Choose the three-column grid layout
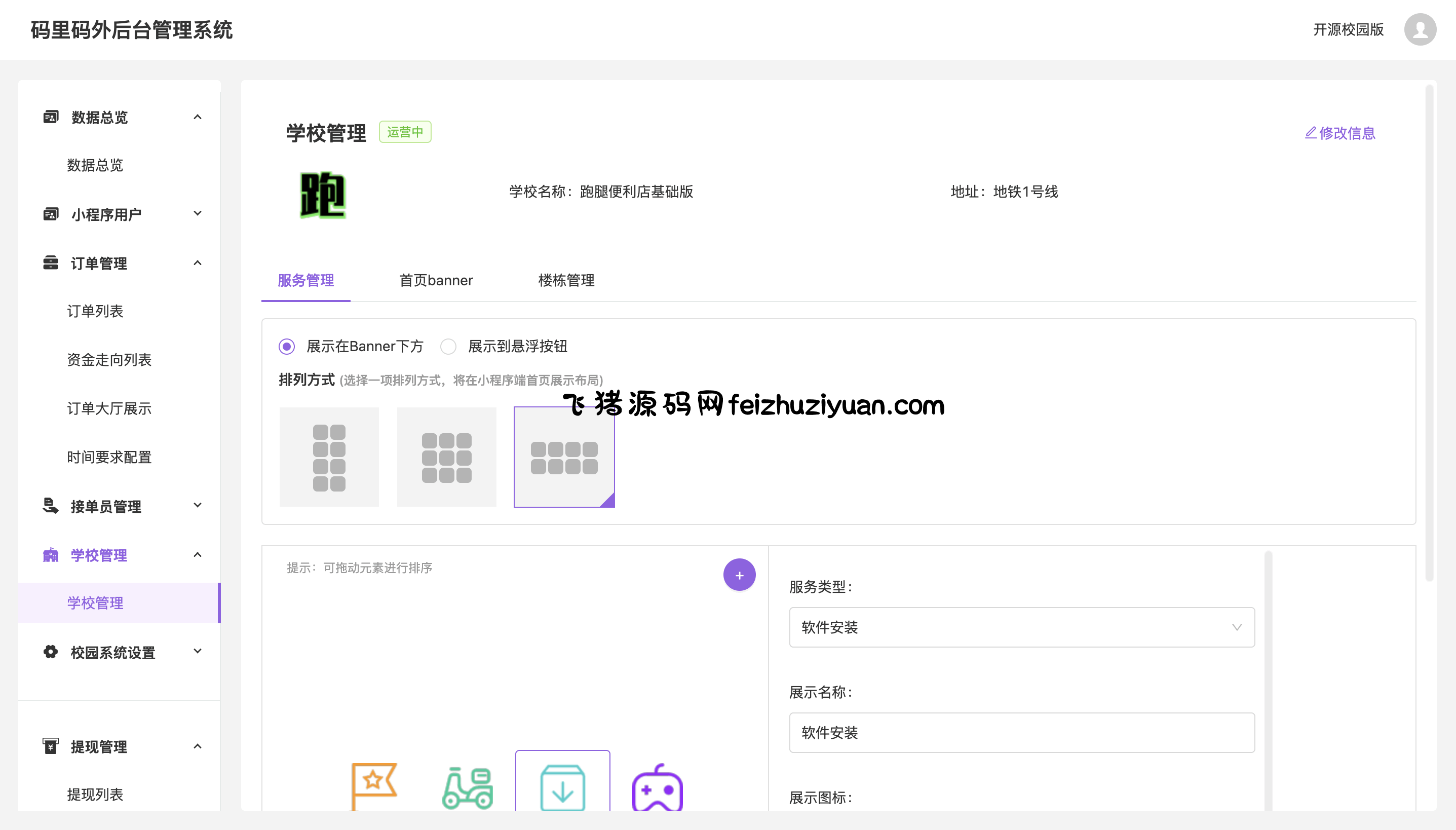The image size is (1456, 830). (446, 457)
